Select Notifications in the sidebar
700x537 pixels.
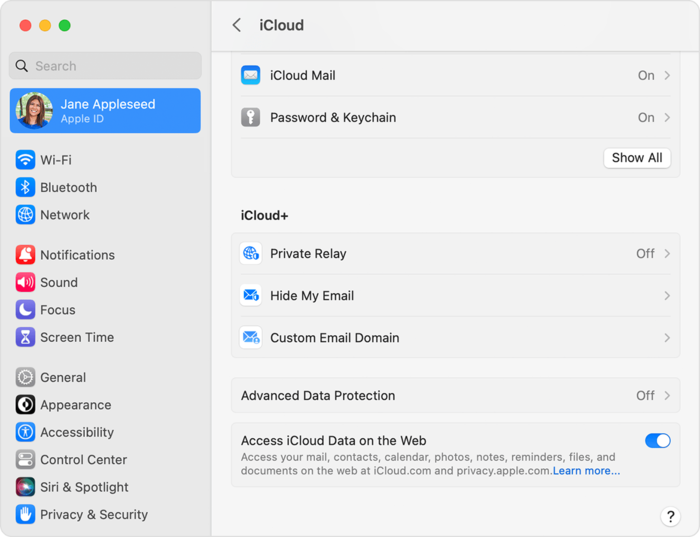105,255
